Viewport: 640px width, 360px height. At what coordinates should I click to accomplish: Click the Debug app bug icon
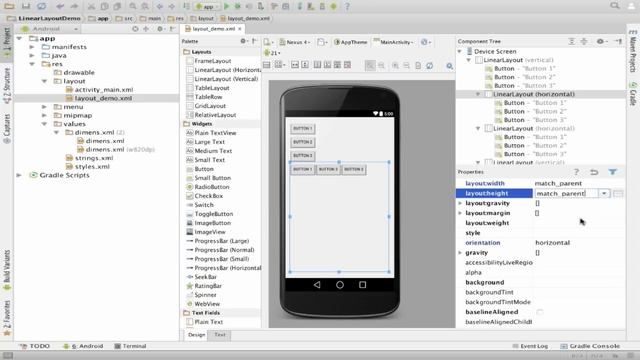[x=237, y=6]
